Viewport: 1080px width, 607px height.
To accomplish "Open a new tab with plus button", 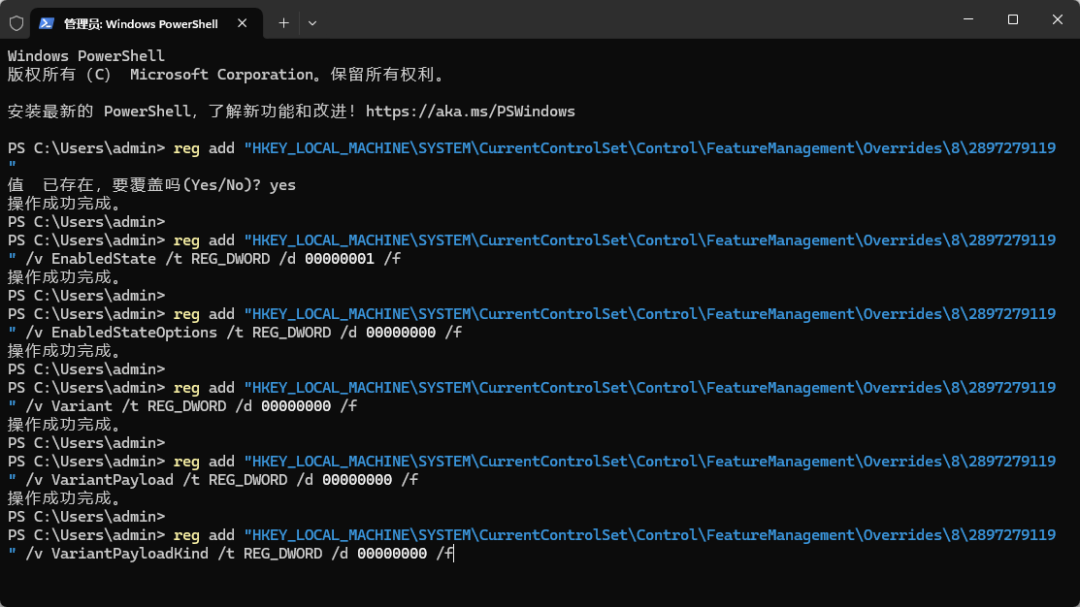I will pyautogui.click(x=284, y=22).
